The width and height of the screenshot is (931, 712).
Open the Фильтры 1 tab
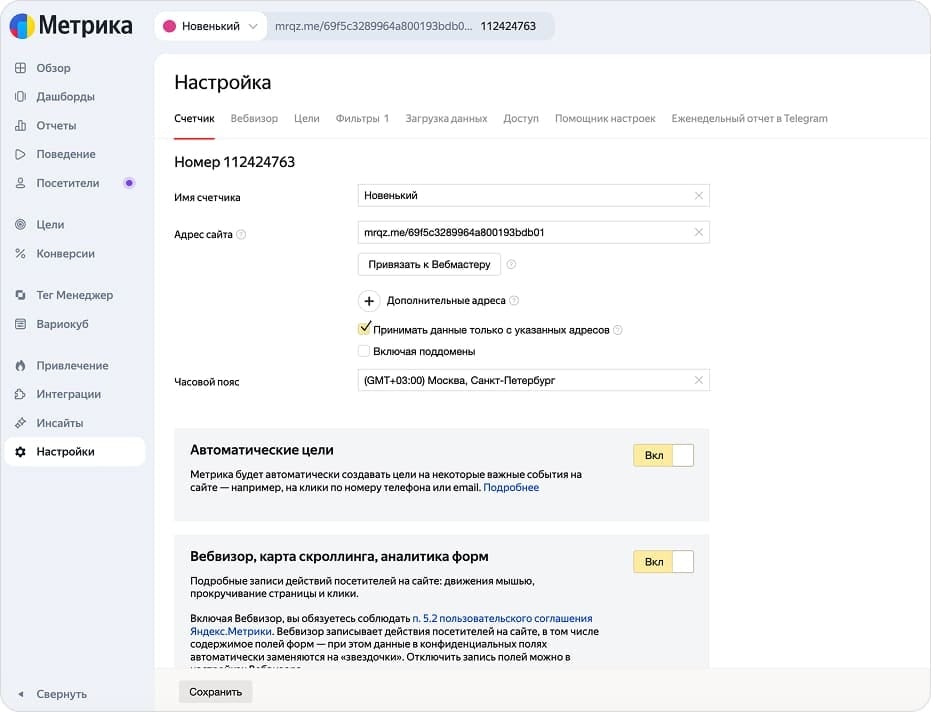[x=362, y=118]
